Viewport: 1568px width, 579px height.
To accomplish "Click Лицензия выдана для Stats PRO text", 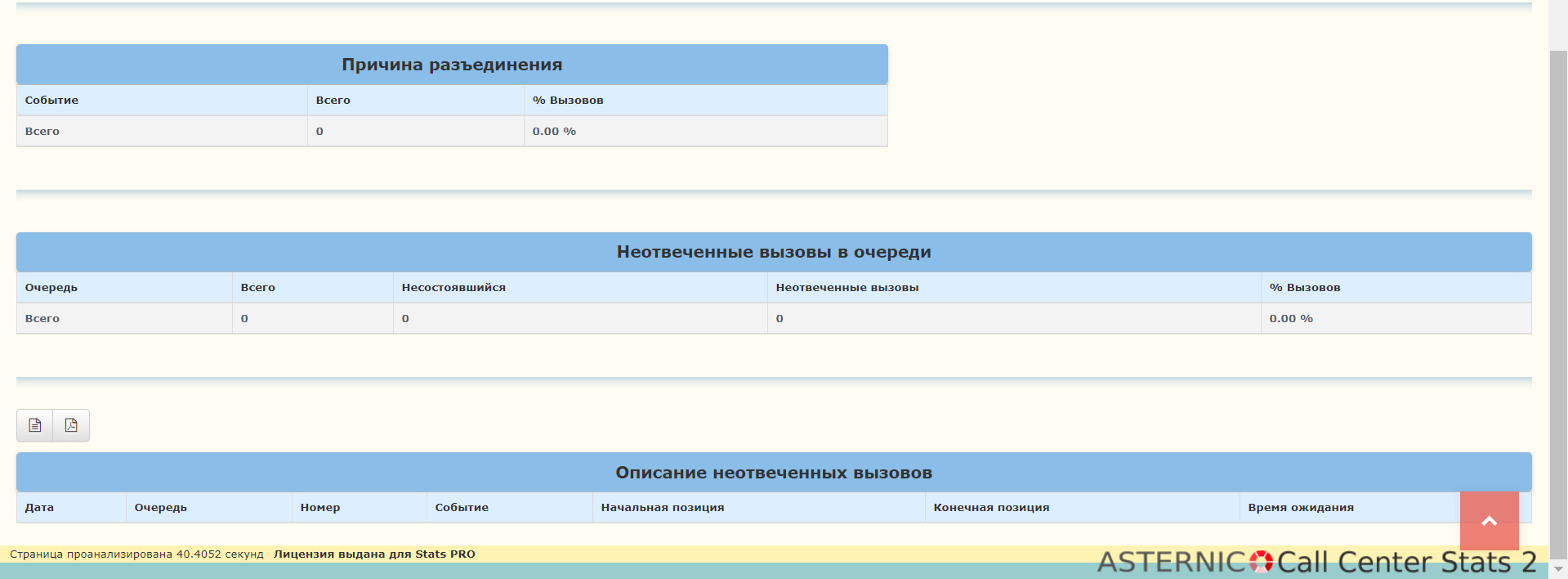I will click(x=374, y=554).
